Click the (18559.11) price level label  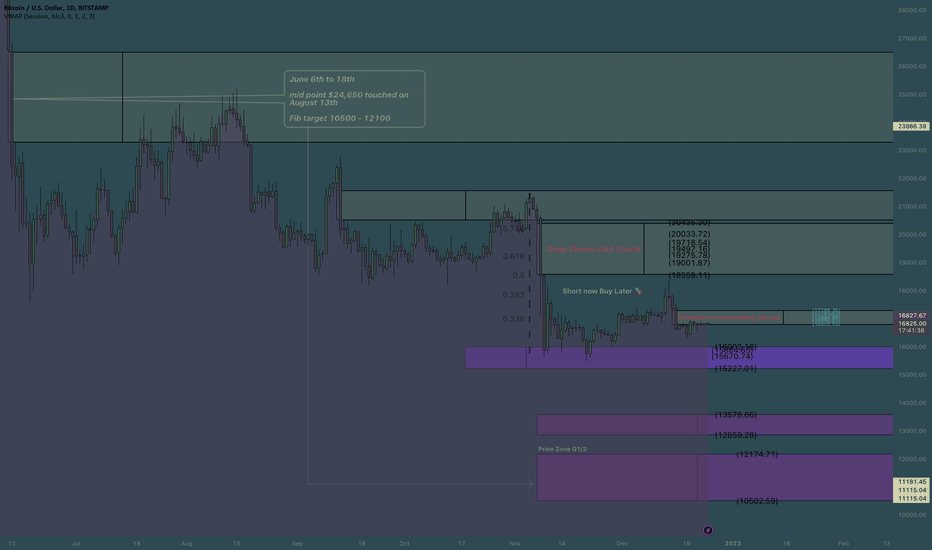tap(689, 275)
